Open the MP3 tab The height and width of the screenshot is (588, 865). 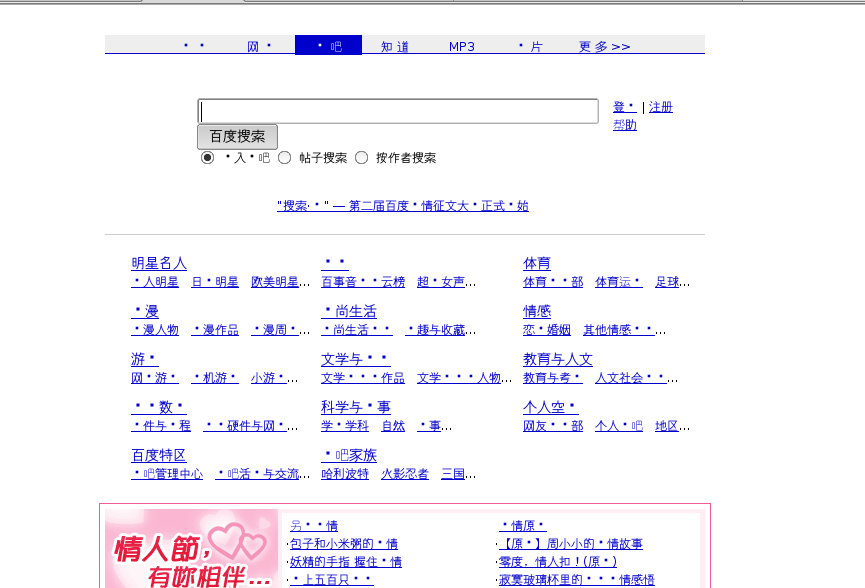point(462,46)
